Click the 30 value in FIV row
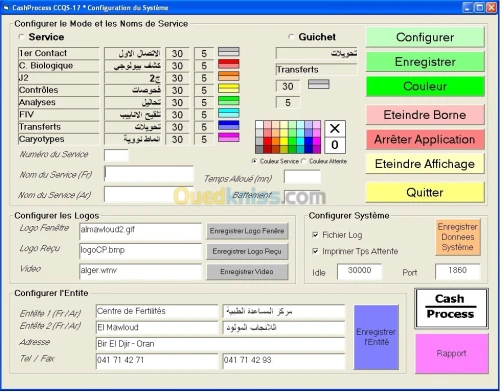The image size is (500, 392). [x=177, y=115]
